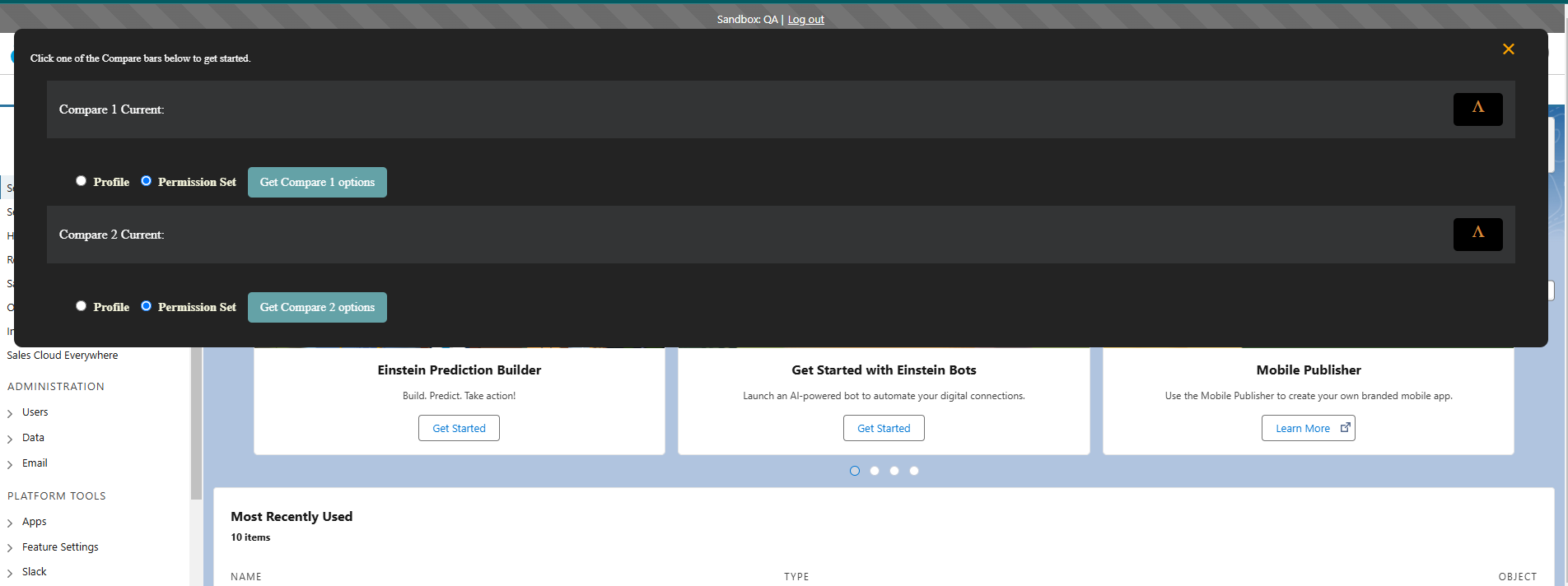Click the 10 items count text
Viewport: 1568px width, 586px height.
tap(250, 537)
